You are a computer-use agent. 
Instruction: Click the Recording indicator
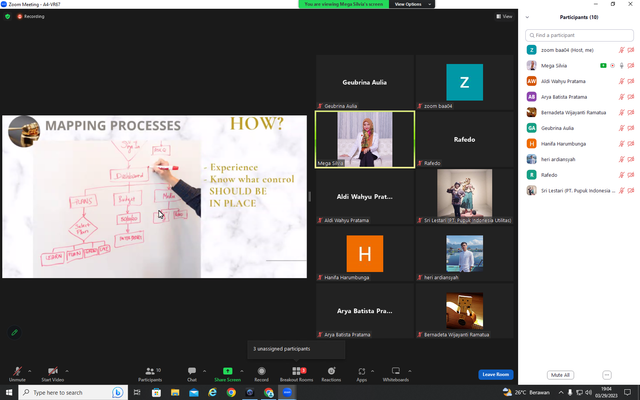pos(31,16)
